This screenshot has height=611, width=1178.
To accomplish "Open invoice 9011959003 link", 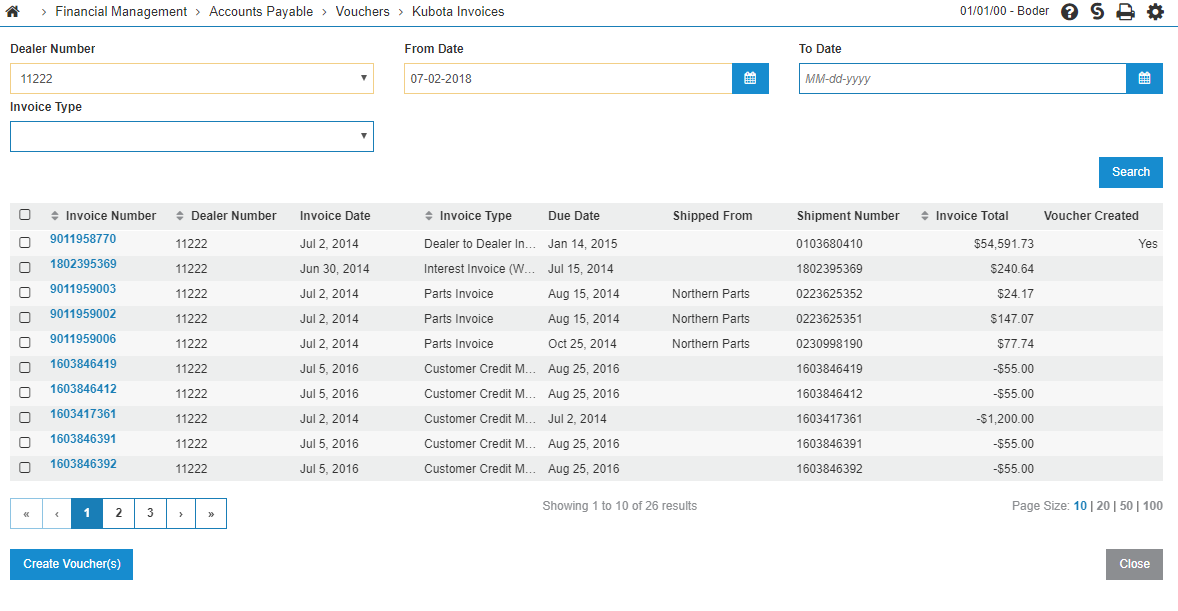I will pos(83,289).
